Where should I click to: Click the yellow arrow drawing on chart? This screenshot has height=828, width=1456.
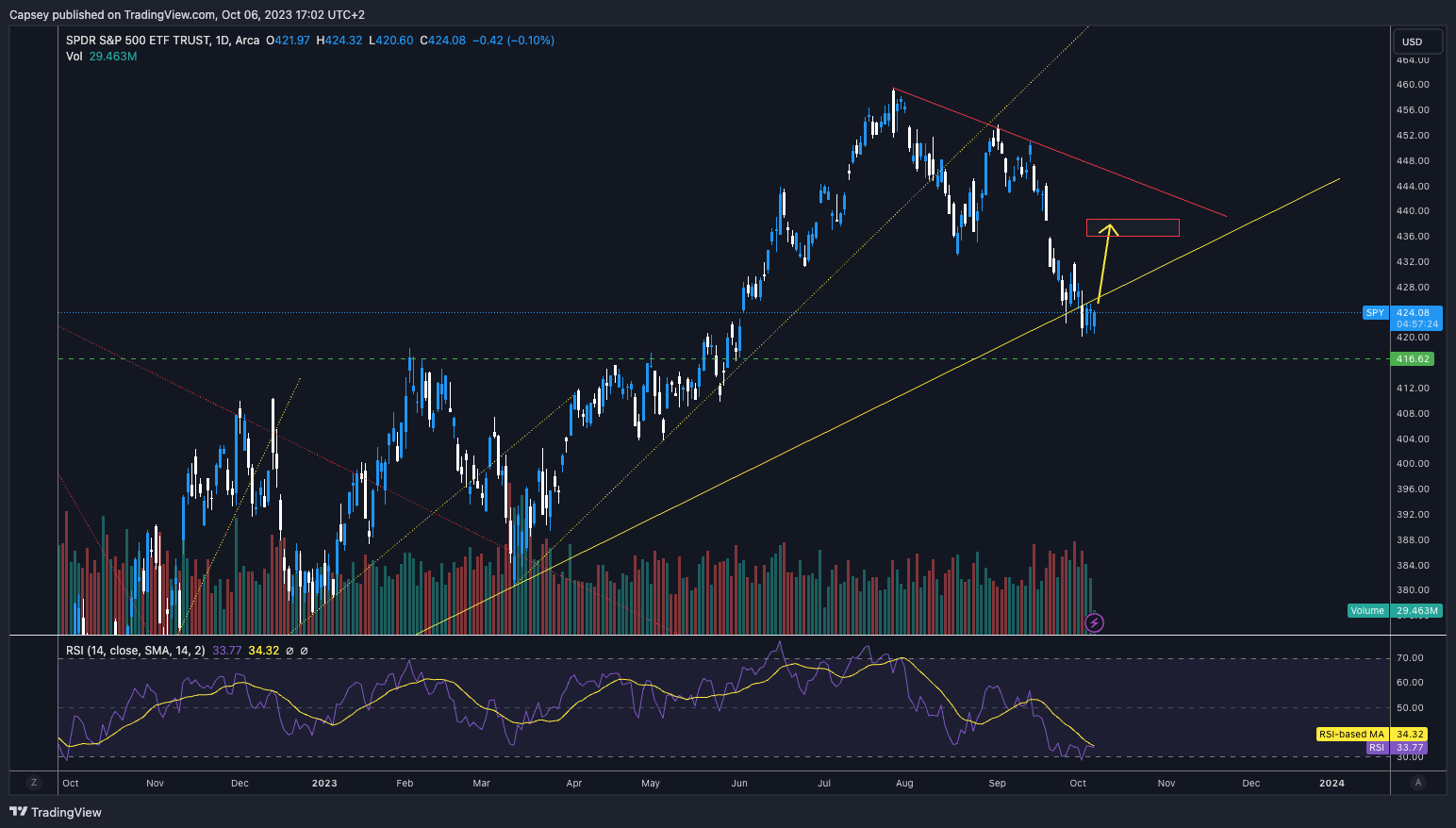(1105, 264)
